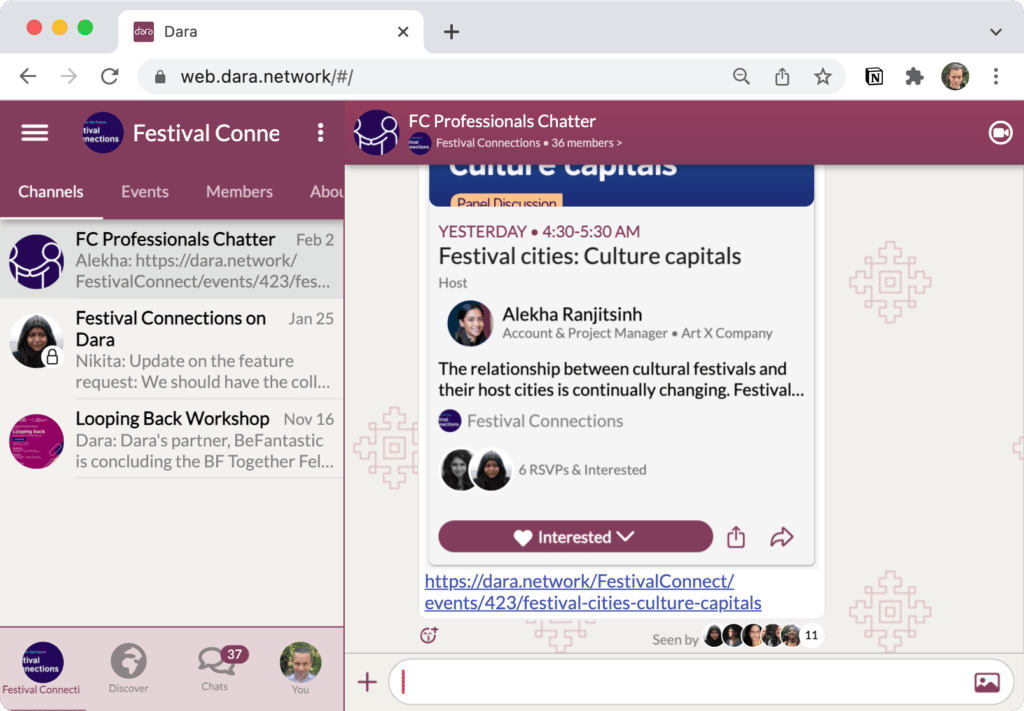Reload the current page
1024x711 pixels.
(109, 76)
